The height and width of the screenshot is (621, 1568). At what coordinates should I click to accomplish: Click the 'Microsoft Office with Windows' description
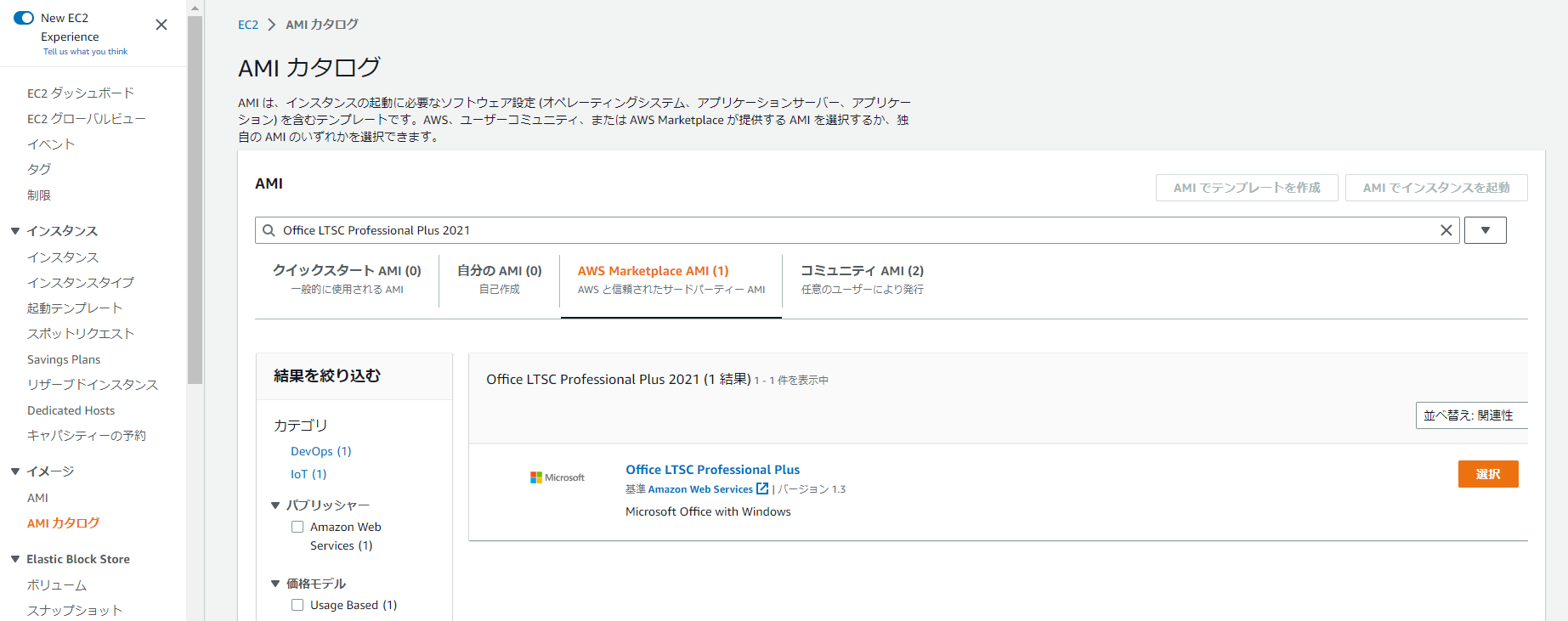[708, 511]
